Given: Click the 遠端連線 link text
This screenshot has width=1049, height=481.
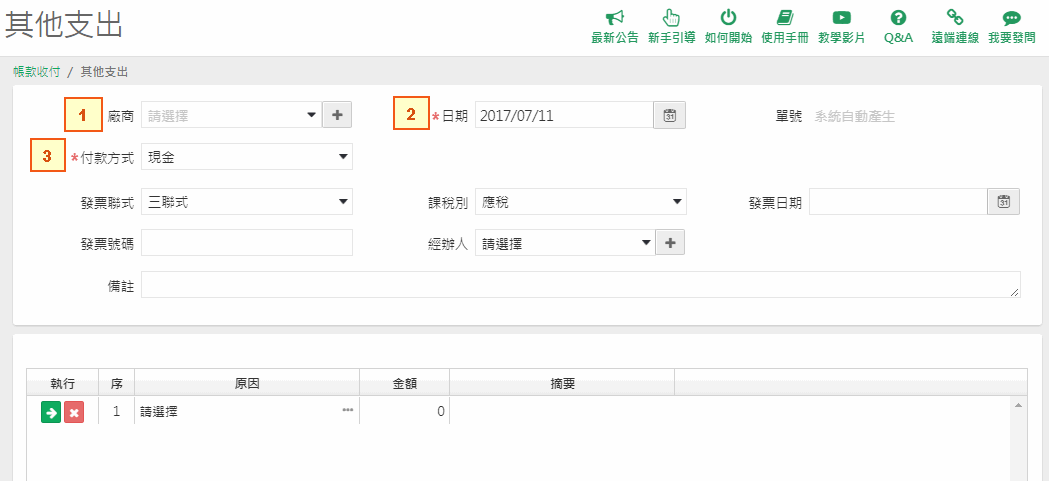Looking at the screenshot, I should 955,38.
